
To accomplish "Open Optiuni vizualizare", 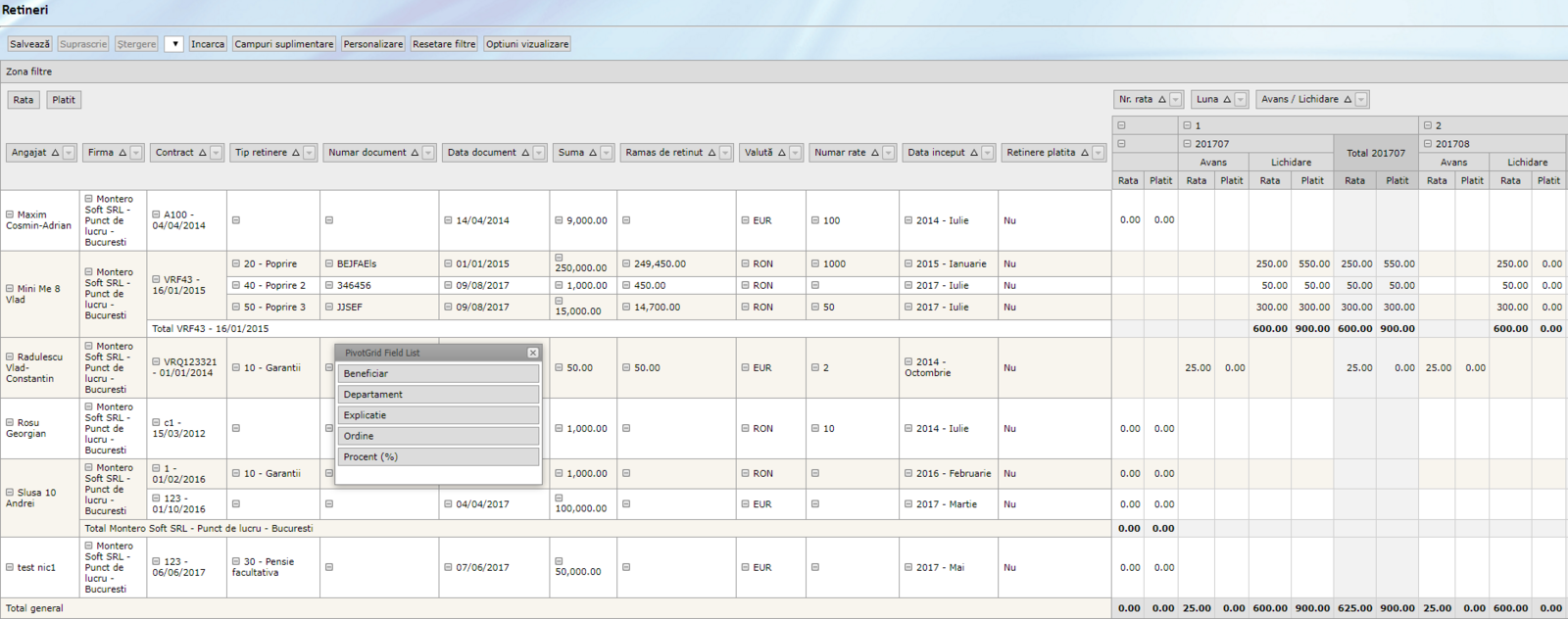I will point(527,44).
